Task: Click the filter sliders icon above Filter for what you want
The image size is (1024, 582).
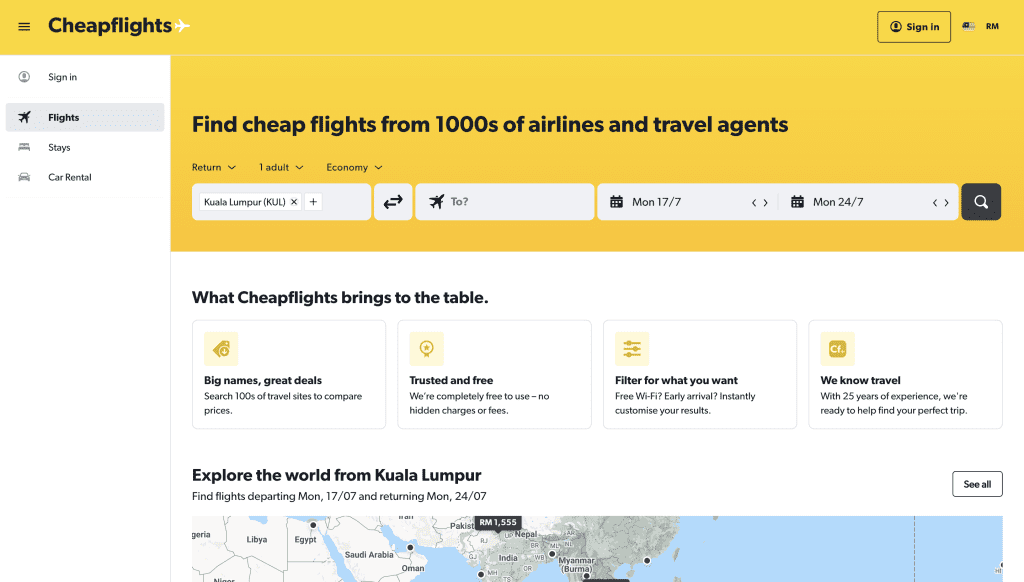Action: [x=632, y=349]
